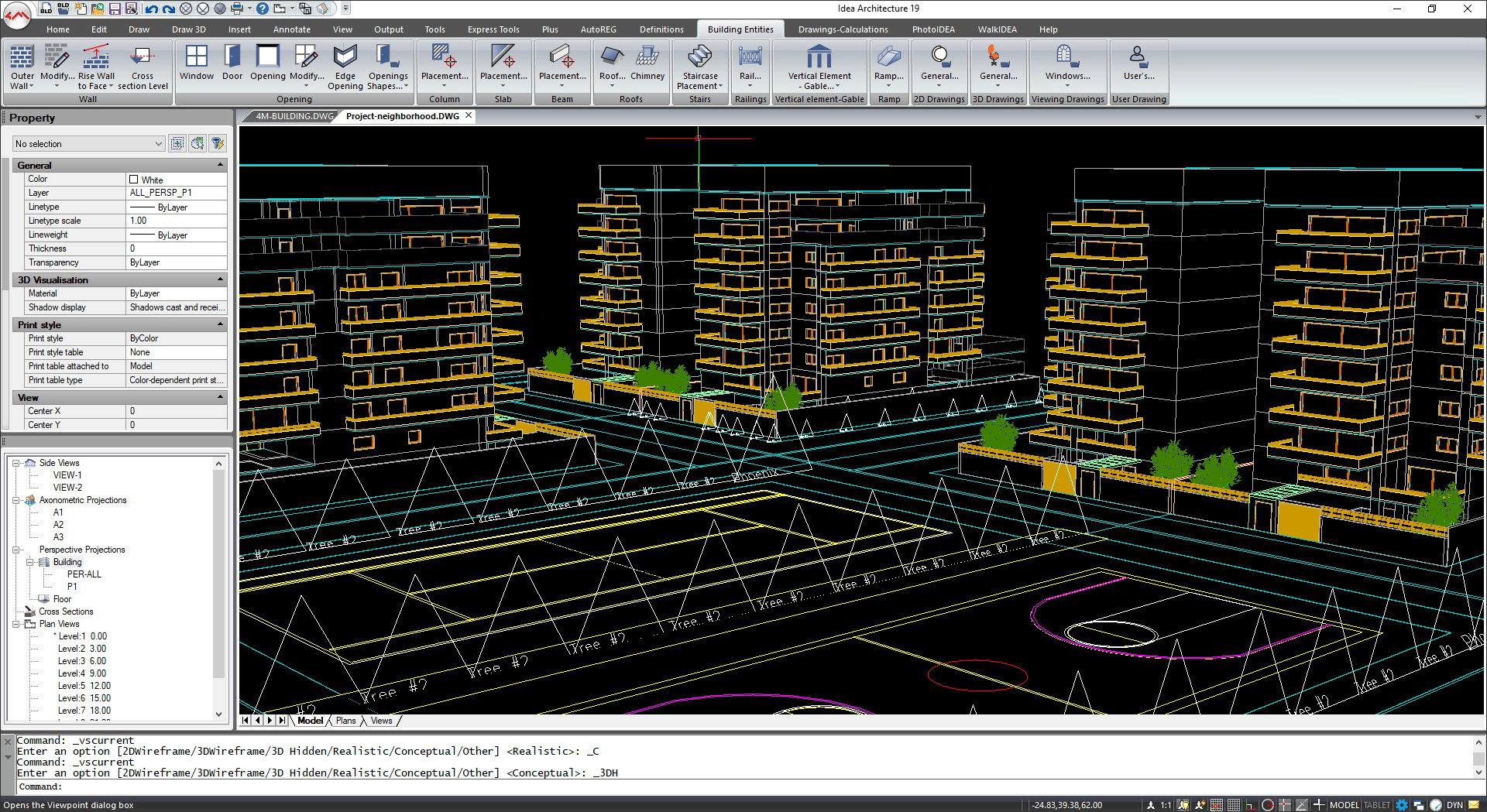Click the purple Save icon
1487x812 pixels.
115,9
